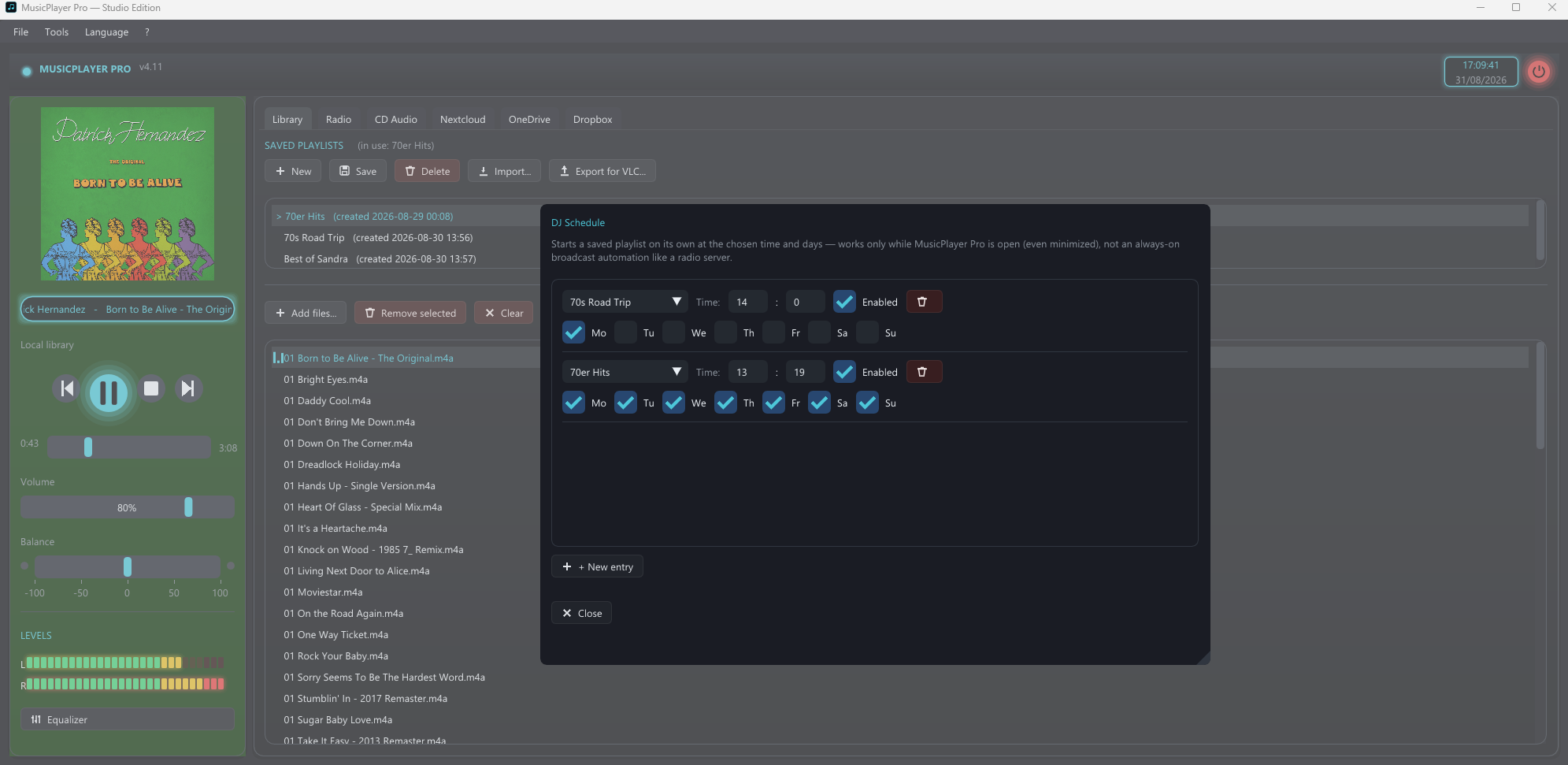Import a playlist
Viewport: 1568px width, 765px height.
click(x=504, y=171)
